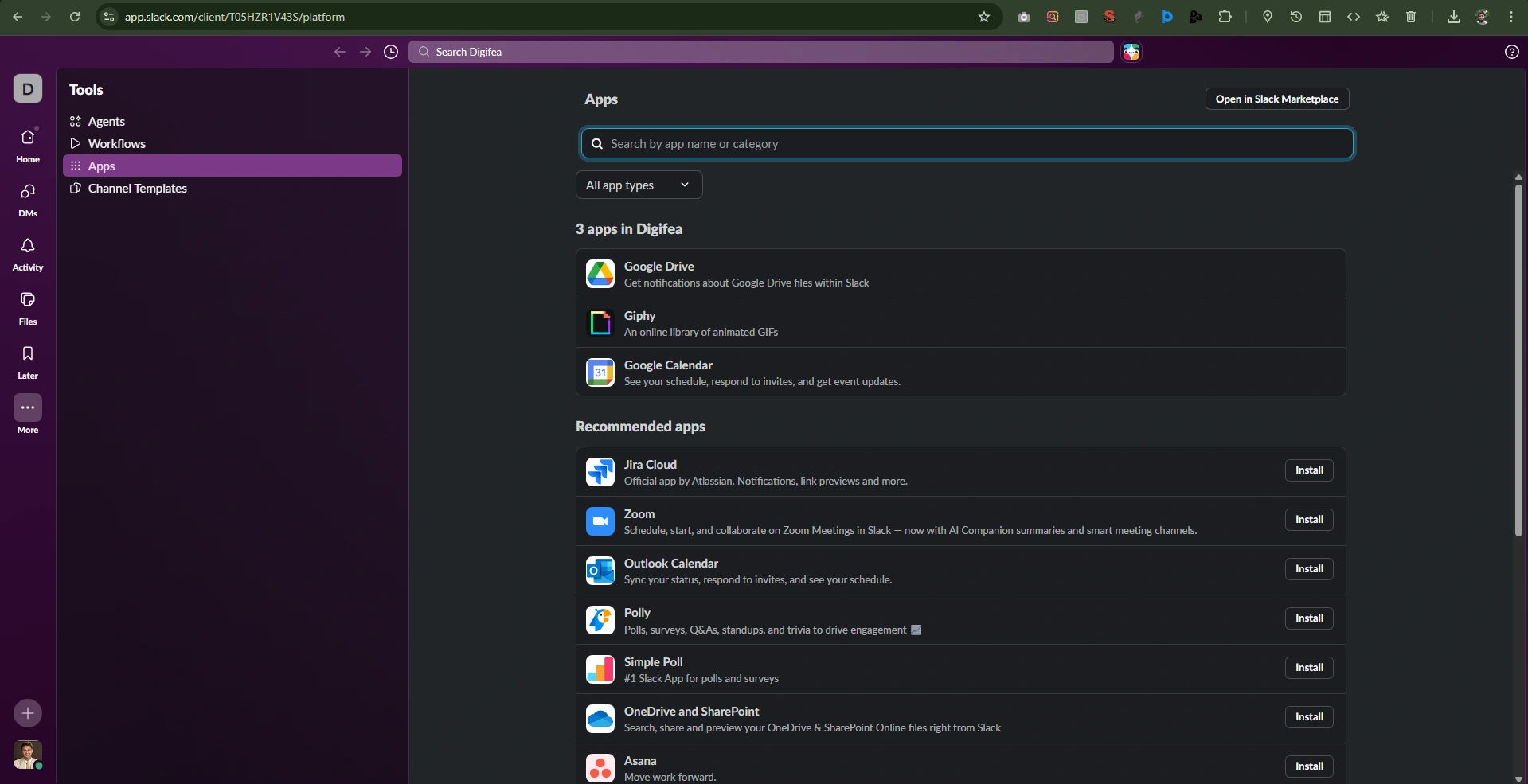Viewport: 1528px width, 784px height.
Task: Click the Asana title text
Action: tap(640, 761)
